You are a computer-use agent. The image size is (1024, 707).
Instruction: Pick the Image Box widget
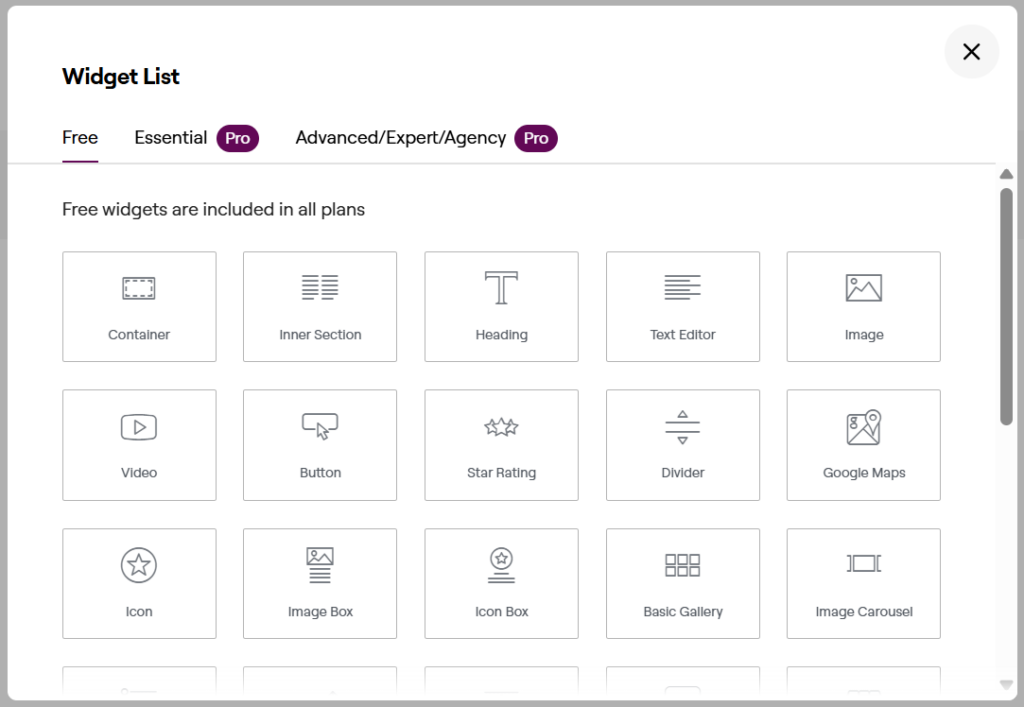coord(320,583)
